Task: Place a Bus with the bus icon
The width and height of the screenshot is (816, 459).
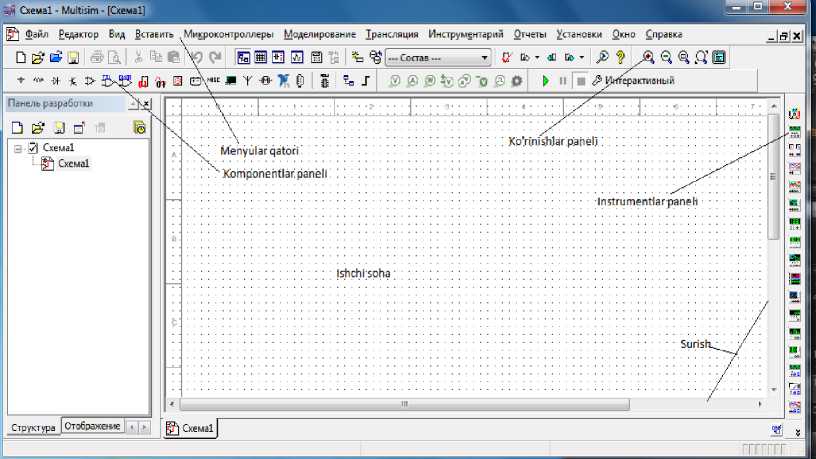Action: [x=366, y=81]
